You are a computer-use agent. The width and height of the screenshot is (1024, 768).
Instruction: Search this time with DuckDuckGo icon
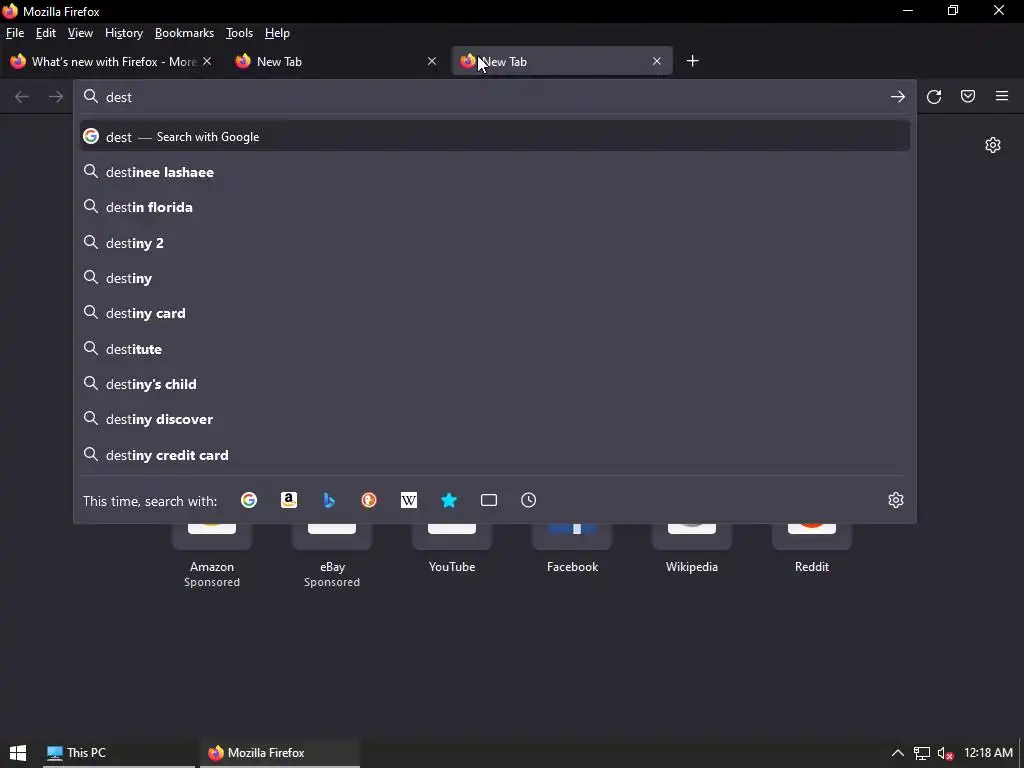coord(369,500)
